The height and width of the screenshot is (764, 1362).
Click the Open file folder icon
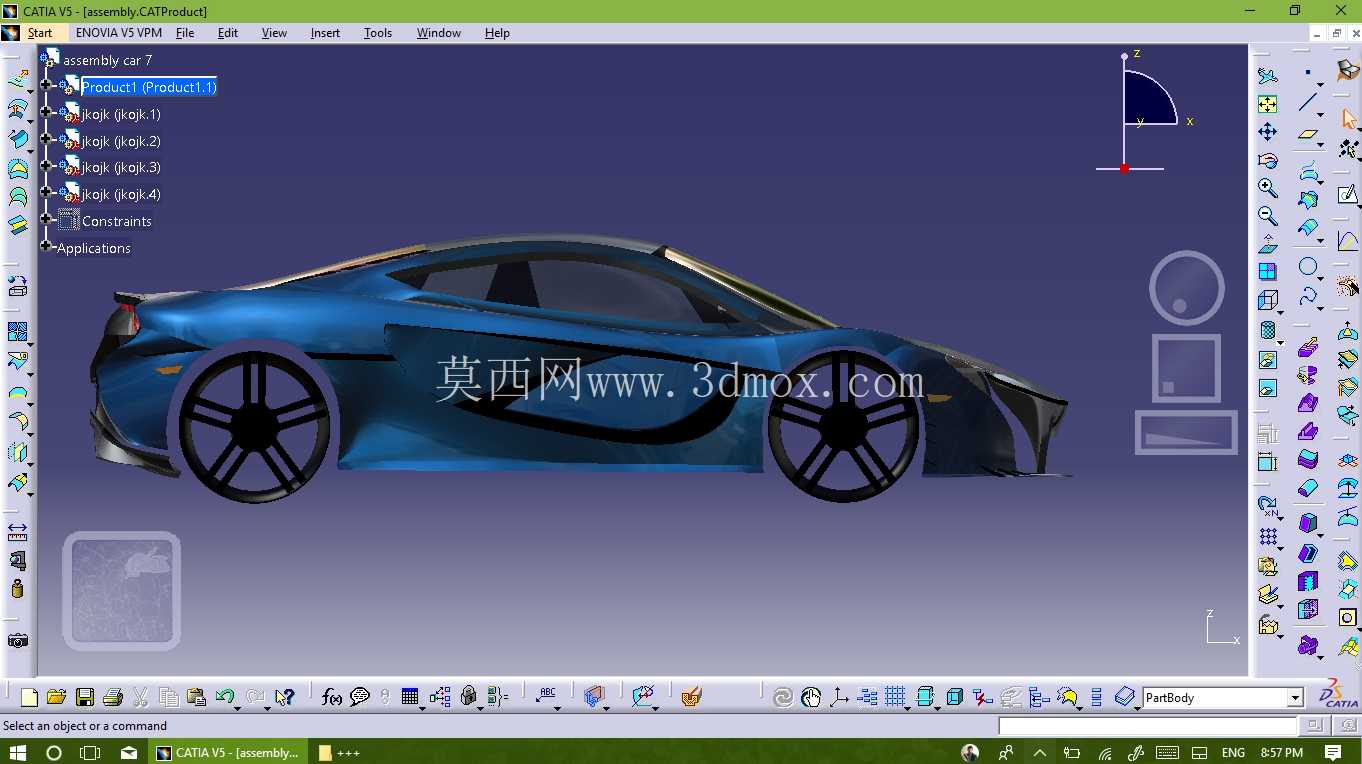point(56,697)
